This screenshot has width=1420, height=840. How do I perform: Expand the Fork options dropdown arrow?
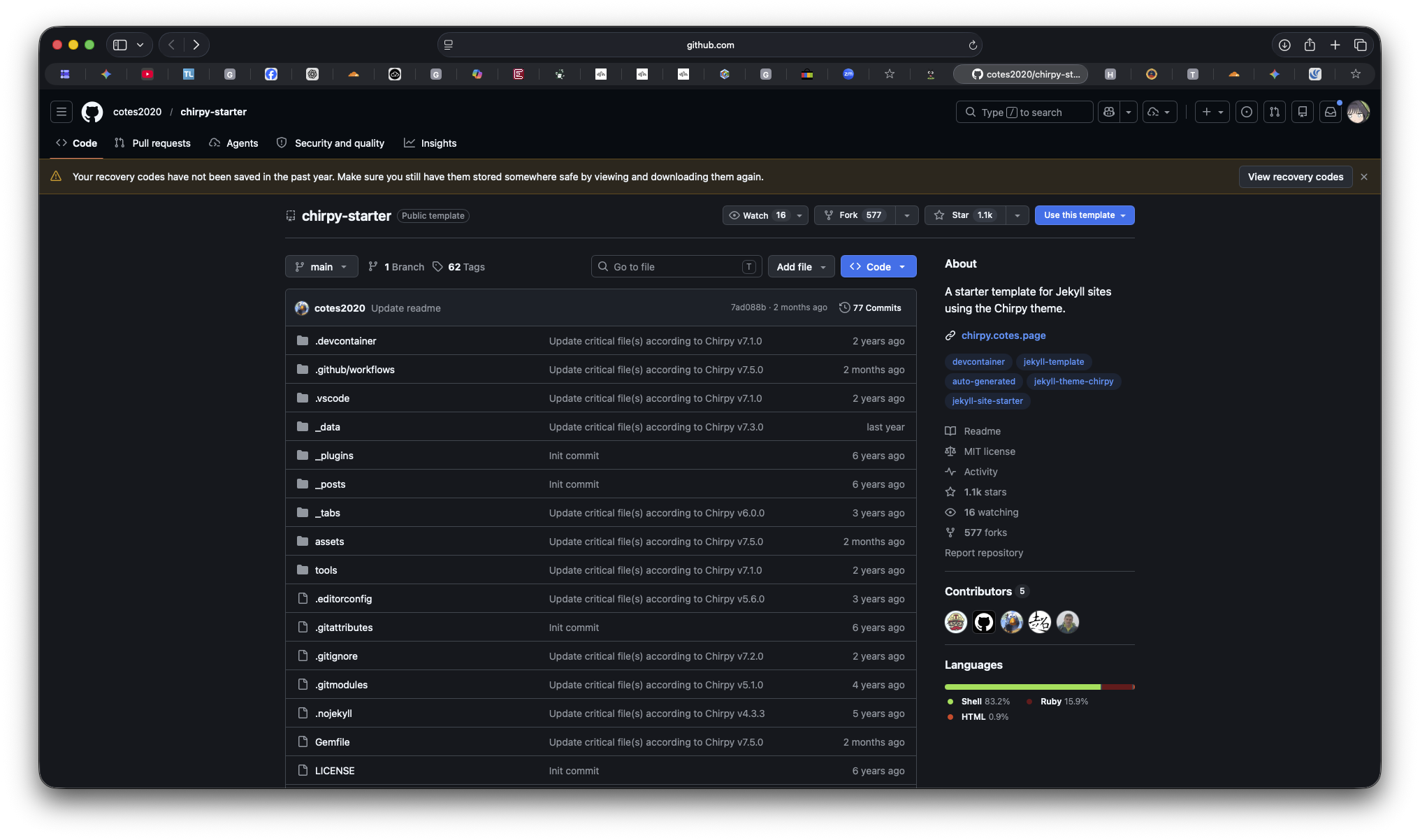pos(907,215)
